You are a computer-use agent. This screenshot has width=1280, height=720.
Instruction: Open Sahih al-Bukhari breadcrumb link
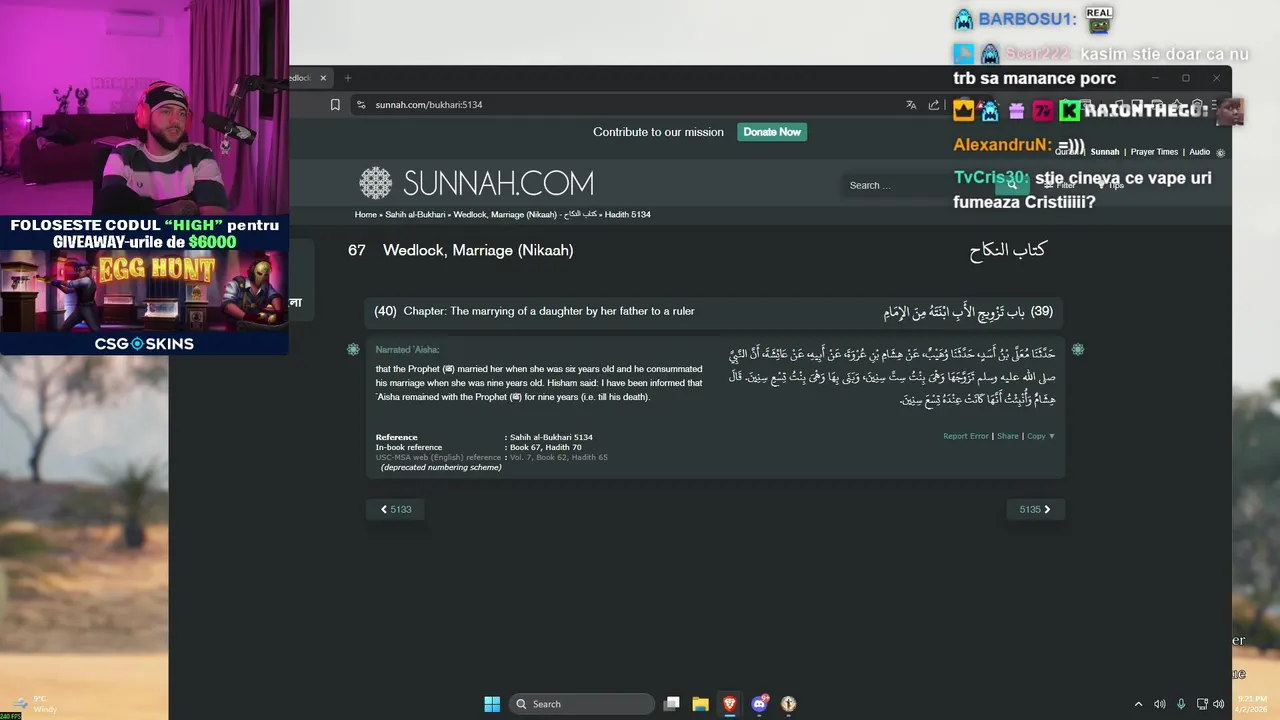pos(416,215)
